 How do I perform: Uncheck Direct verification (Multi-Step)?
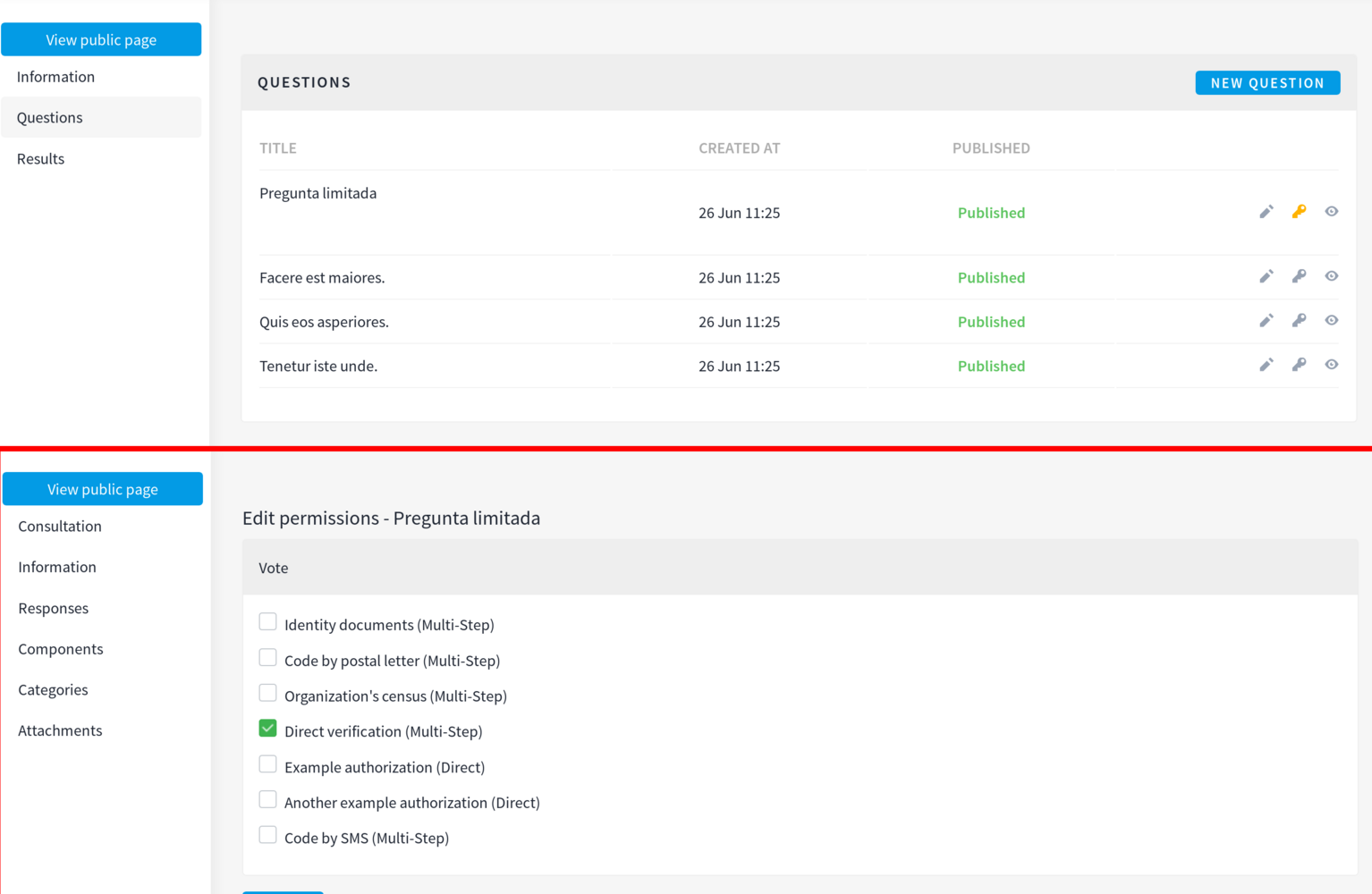(x=267, y=729)
